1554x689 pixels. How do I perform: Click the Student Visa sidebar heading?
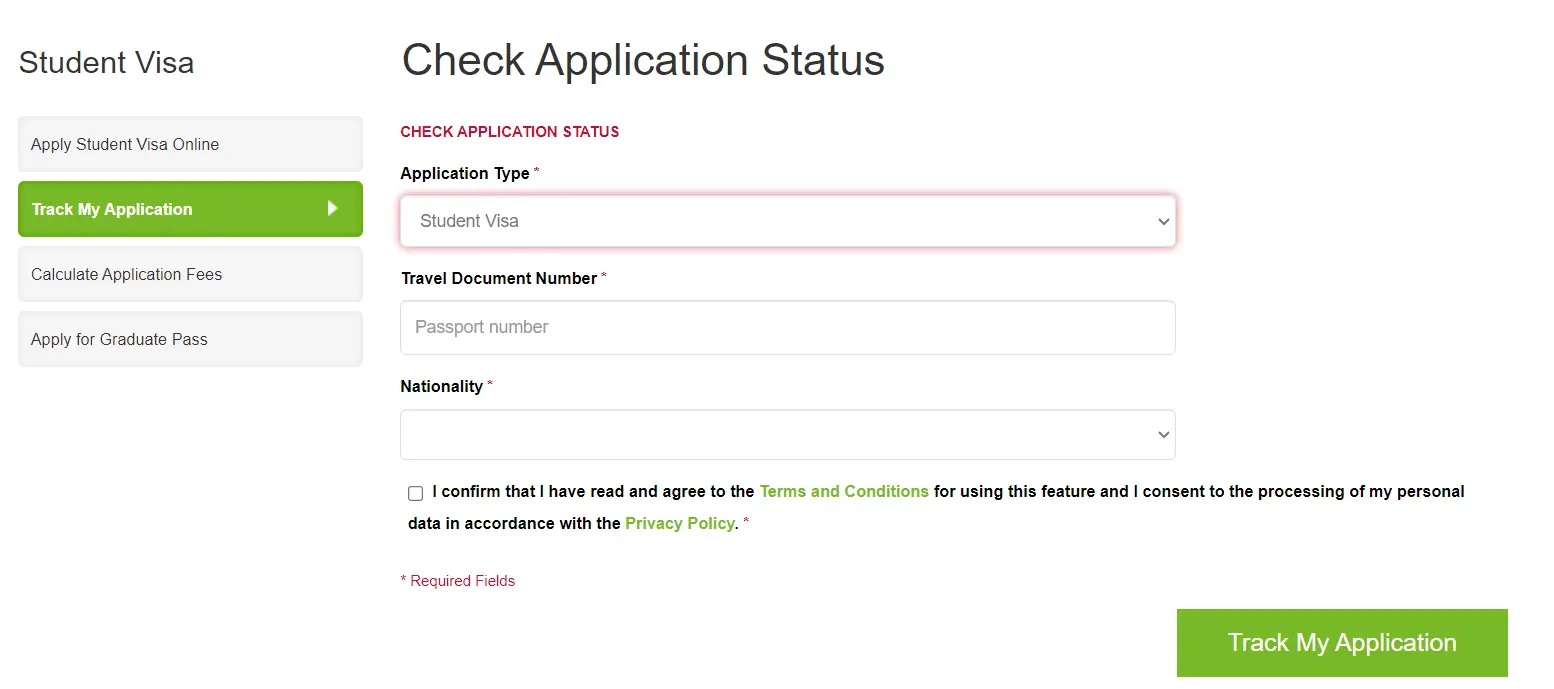pos(106,62)
